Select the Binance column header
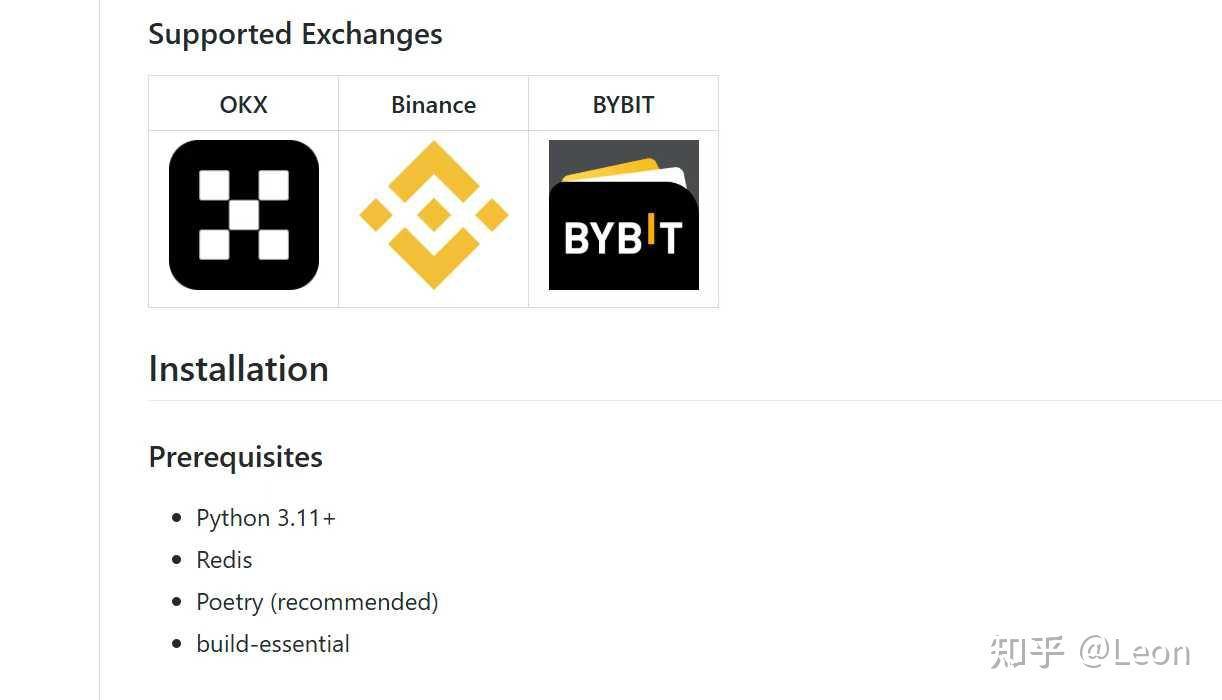 click(434, 105)
